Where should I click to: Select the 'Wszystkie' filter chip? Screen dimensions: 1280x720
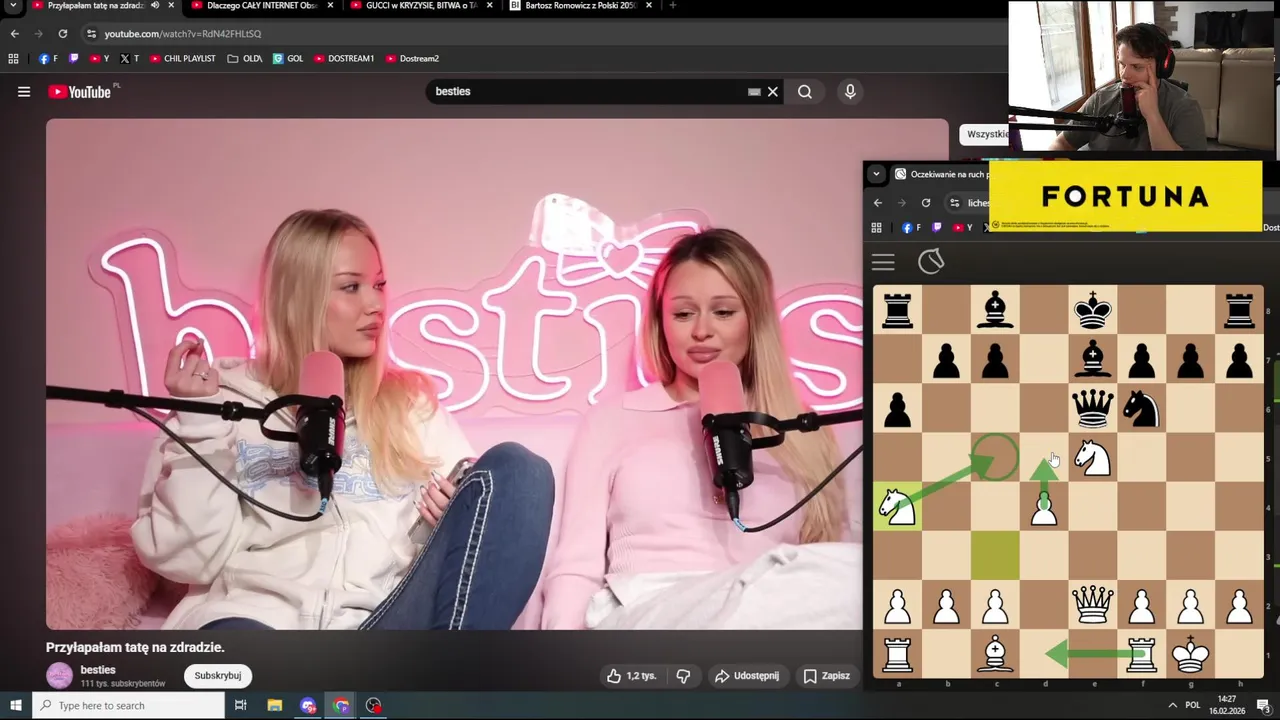986,134
